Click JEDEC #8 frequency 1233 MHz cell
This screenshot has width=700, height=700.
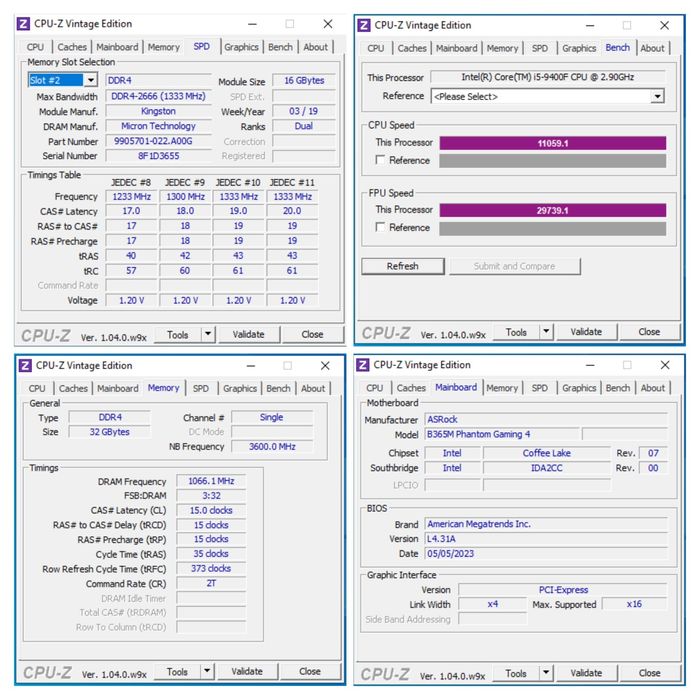[131, 196]
